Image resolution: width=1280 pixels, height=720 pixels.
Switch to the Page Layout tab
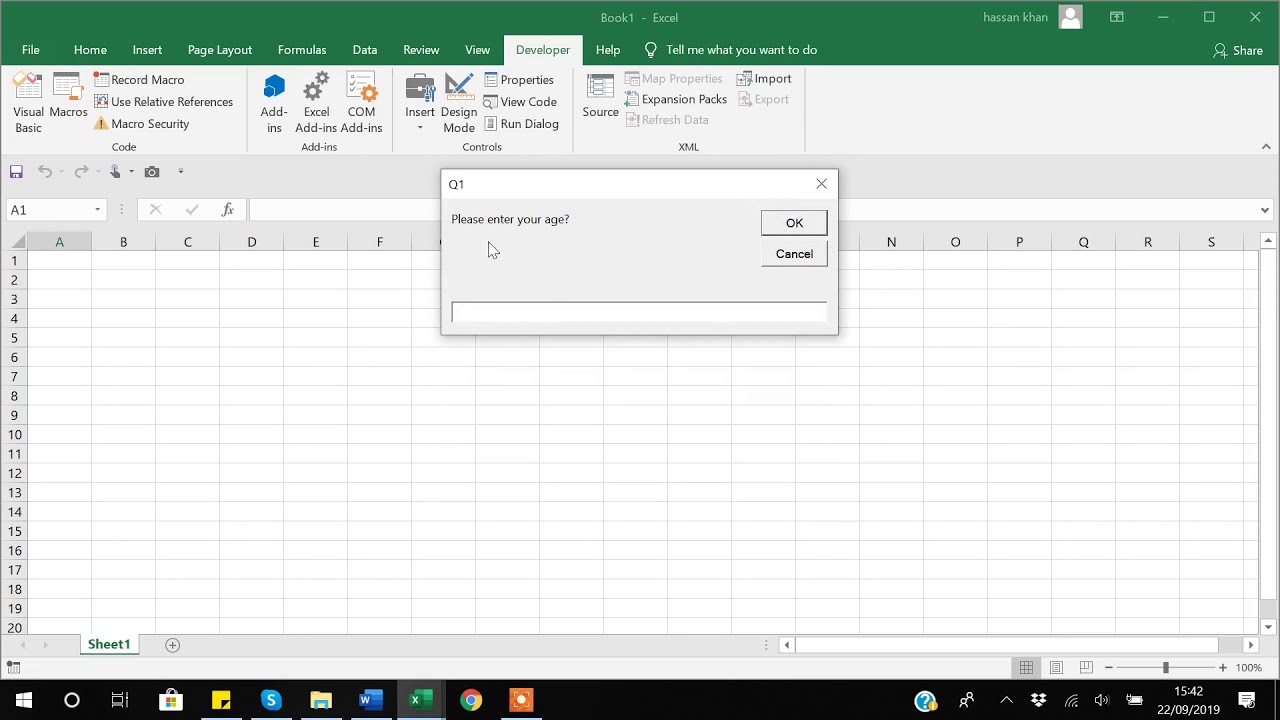pyautogui.click(x=220, y=49)
